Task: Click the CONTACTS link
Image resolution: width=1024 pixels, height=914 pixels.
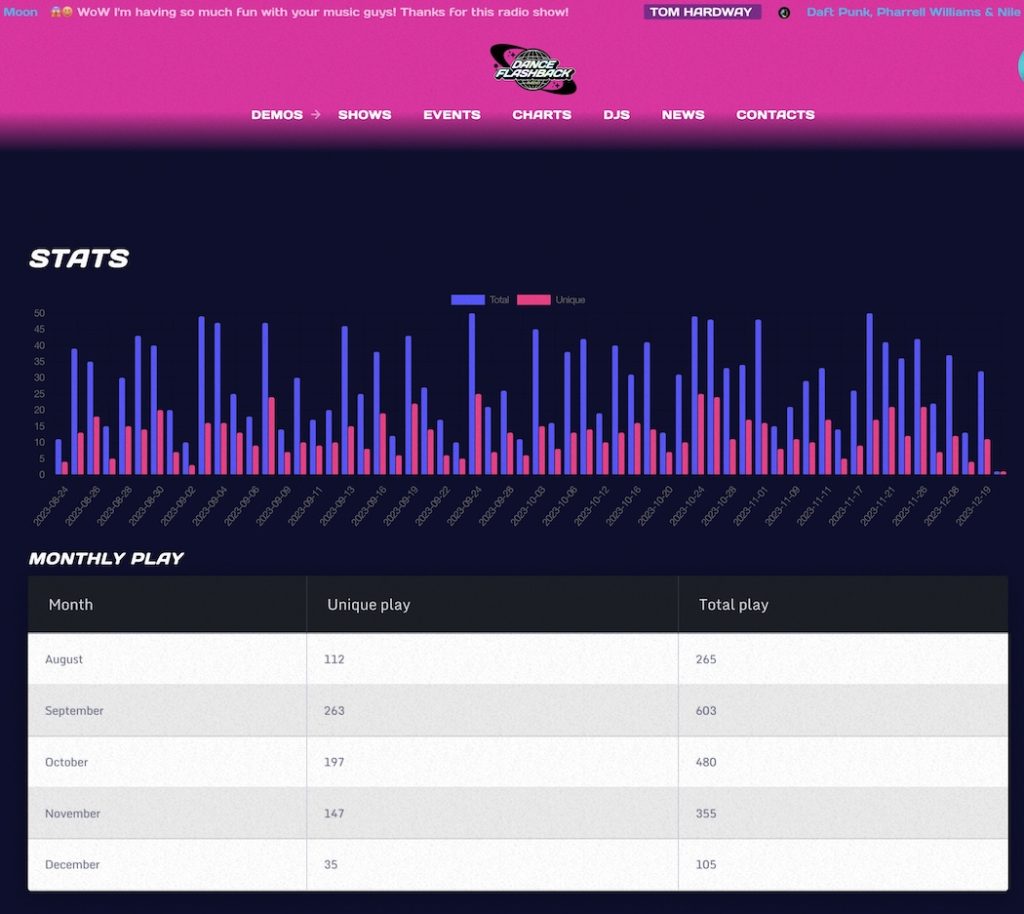Action: coord(775,114)
